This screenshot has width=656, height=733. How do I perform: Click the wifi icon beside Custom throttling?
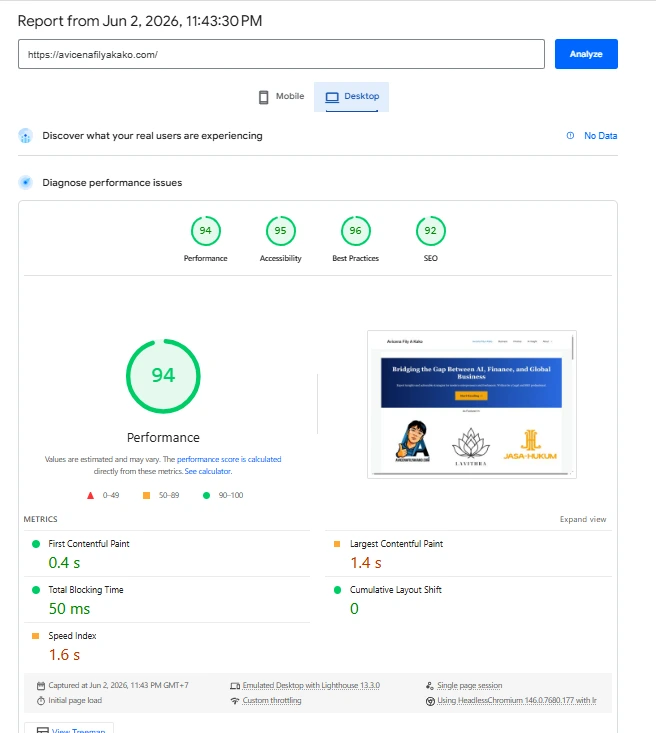click(235, 701)
